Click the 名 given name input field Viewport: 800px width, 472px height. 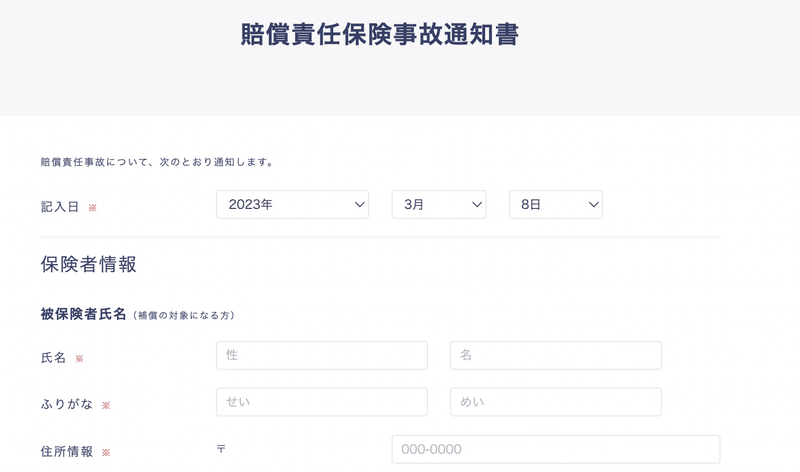[x=556, y=355]
